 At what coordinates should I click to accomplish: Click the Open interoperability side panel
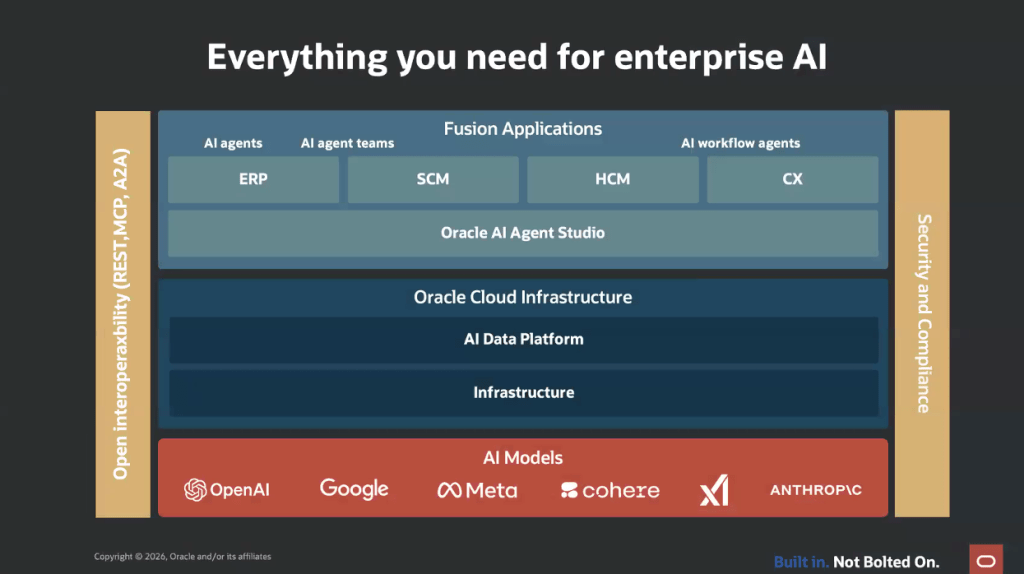[x=122, y=313]
